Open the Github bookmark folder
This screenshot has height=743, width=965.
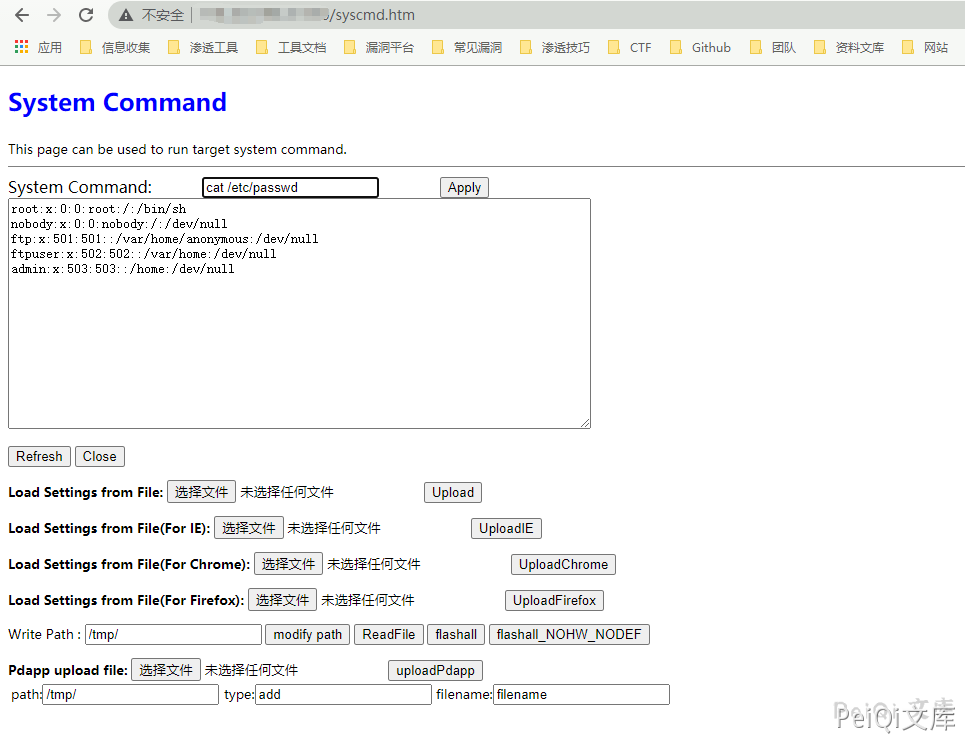coord(700,47)
